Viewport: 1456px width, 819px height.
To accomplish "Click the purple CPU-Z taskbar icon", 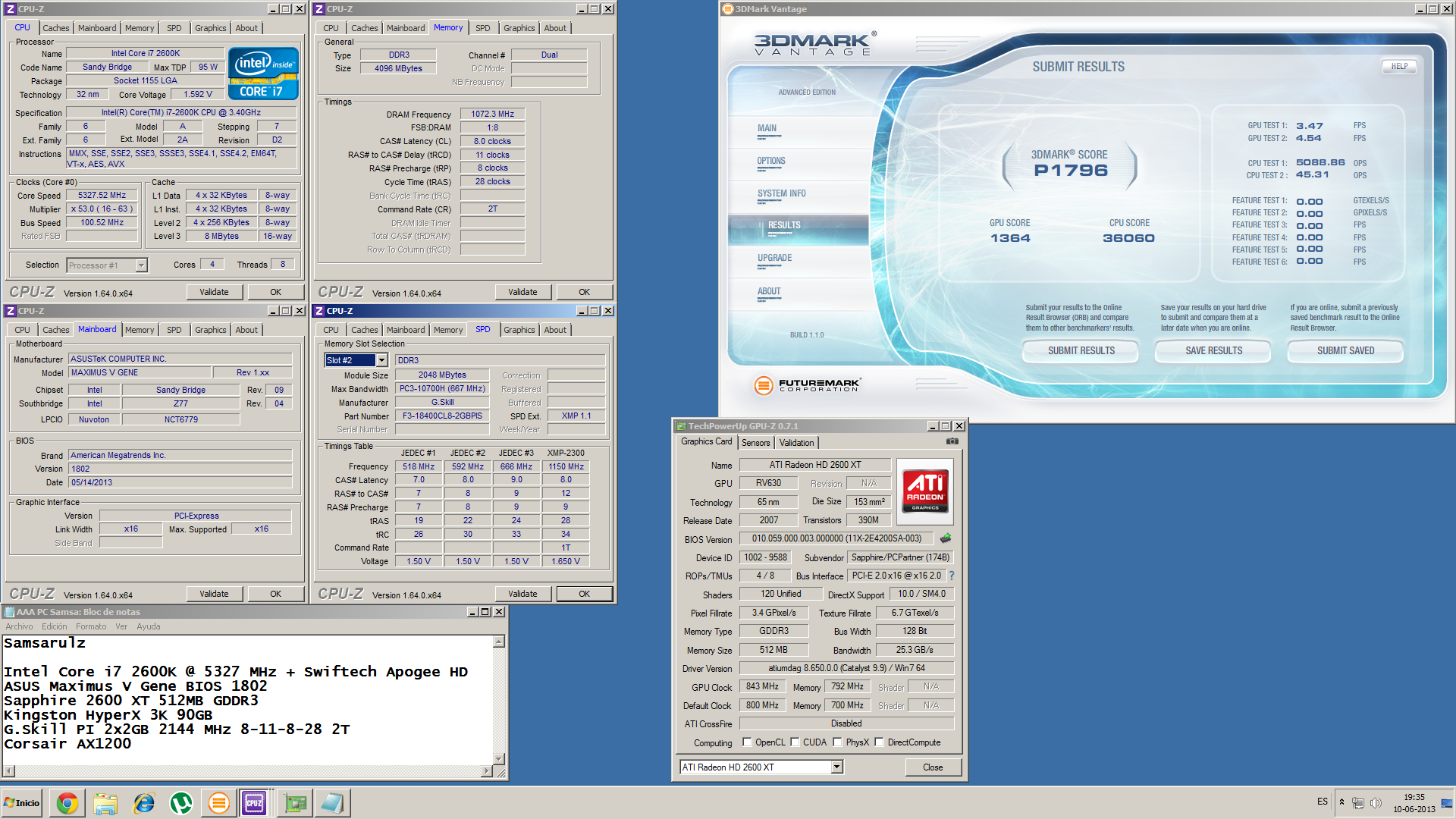I will [x=254, y=803].
